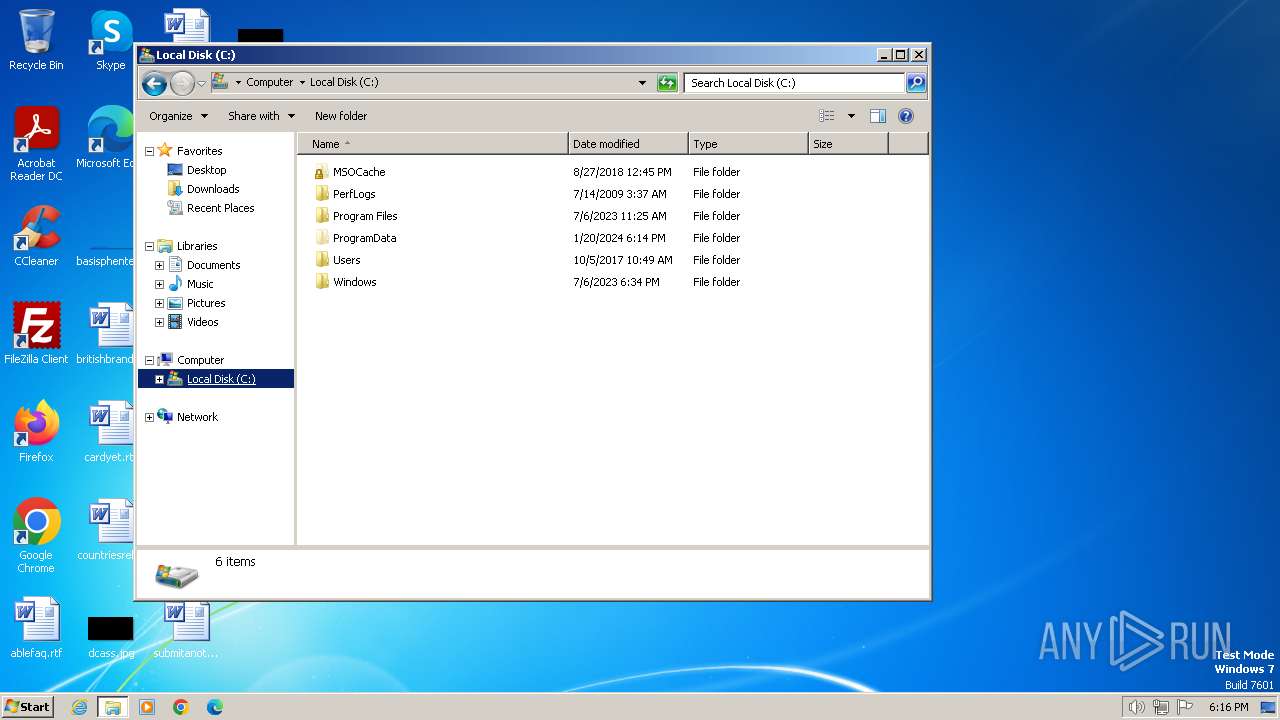Image resolution: width=1280 pixels, height=720 pixels.
Task: Open Action Center flag icon in tray
Action: 1185,707
